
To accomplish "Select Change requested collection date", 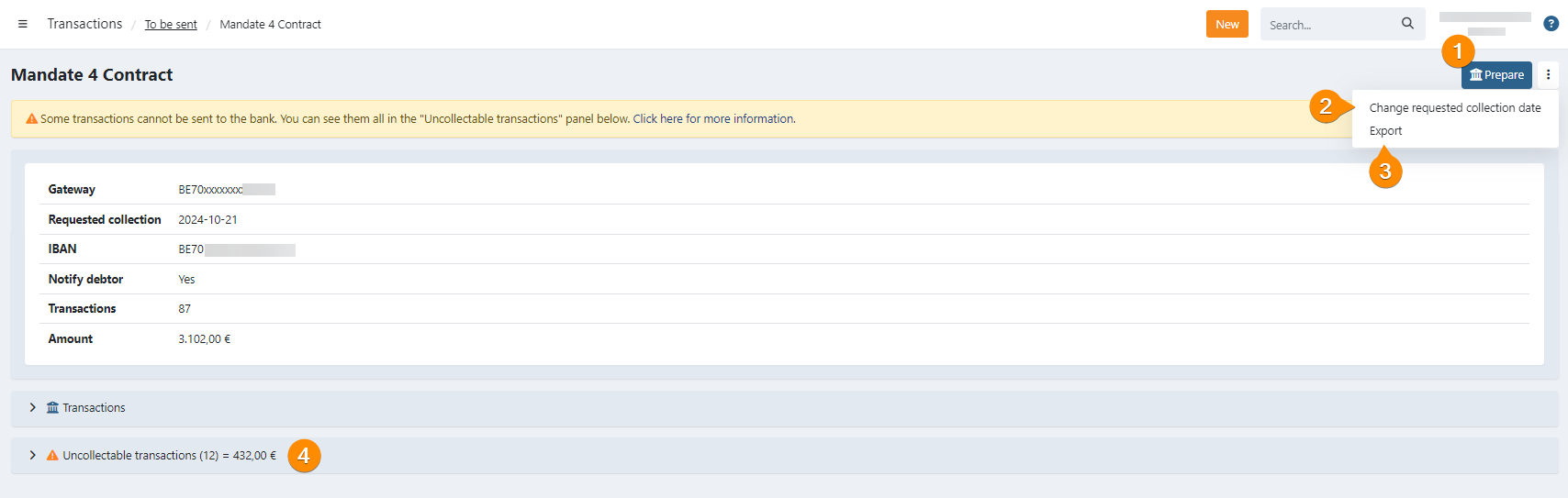I will pyautogui.click(x=1454, y=108).
